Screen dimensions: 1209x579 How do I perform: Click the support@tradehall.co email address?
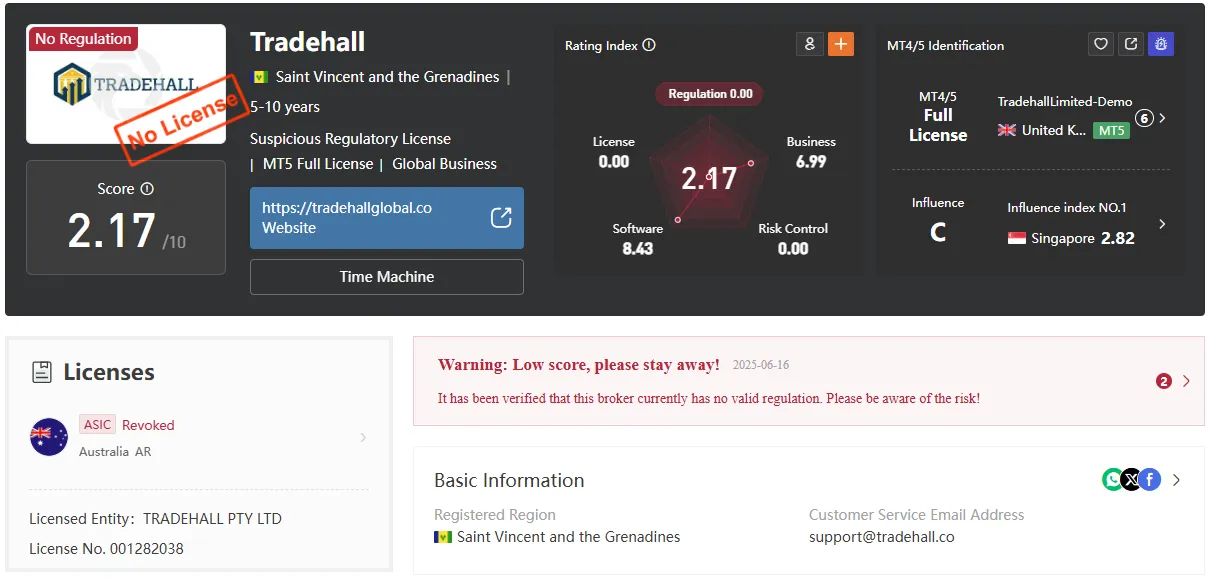[x=882, y=537]
